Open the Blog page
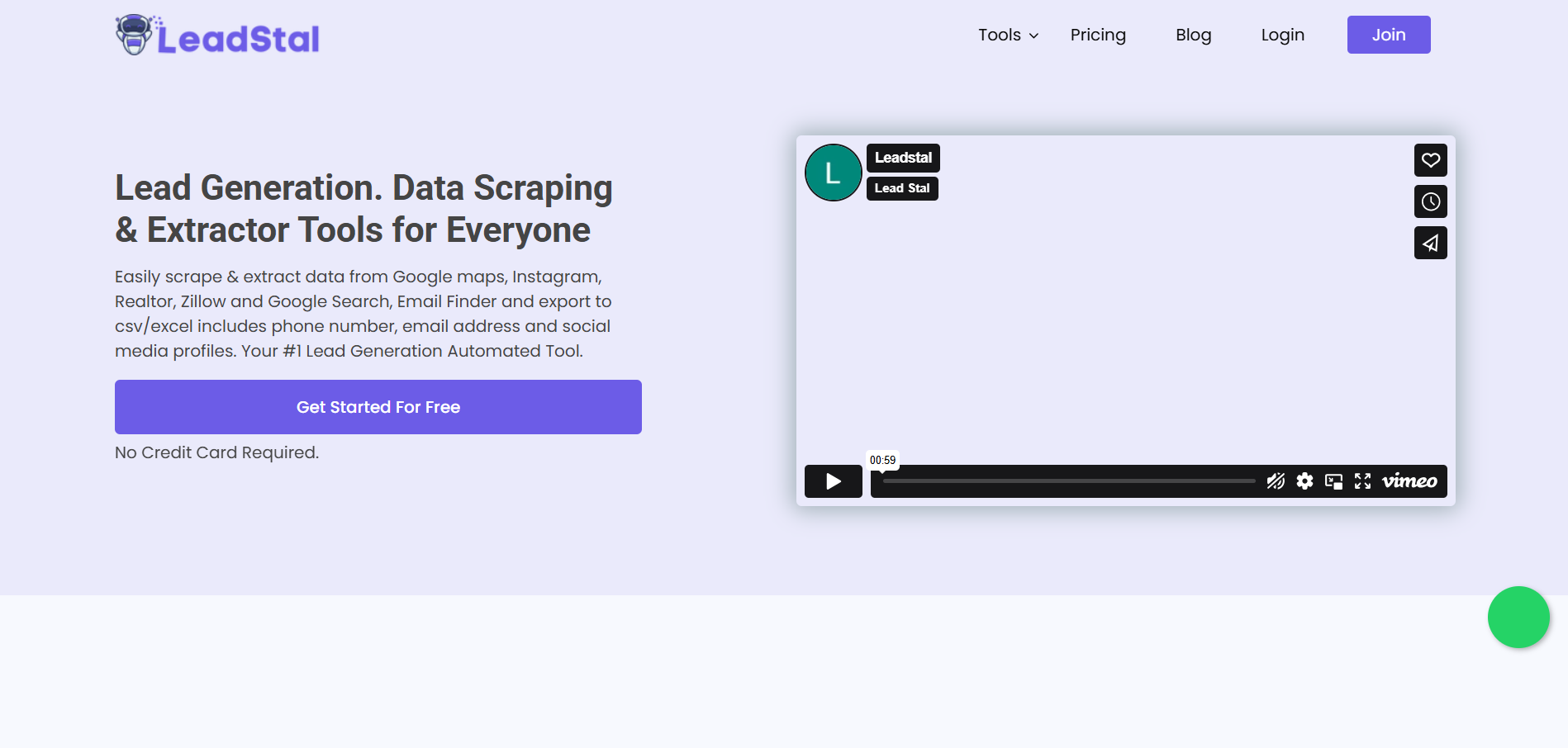This screenshot has height=748, width=1568. [1193, 35]
